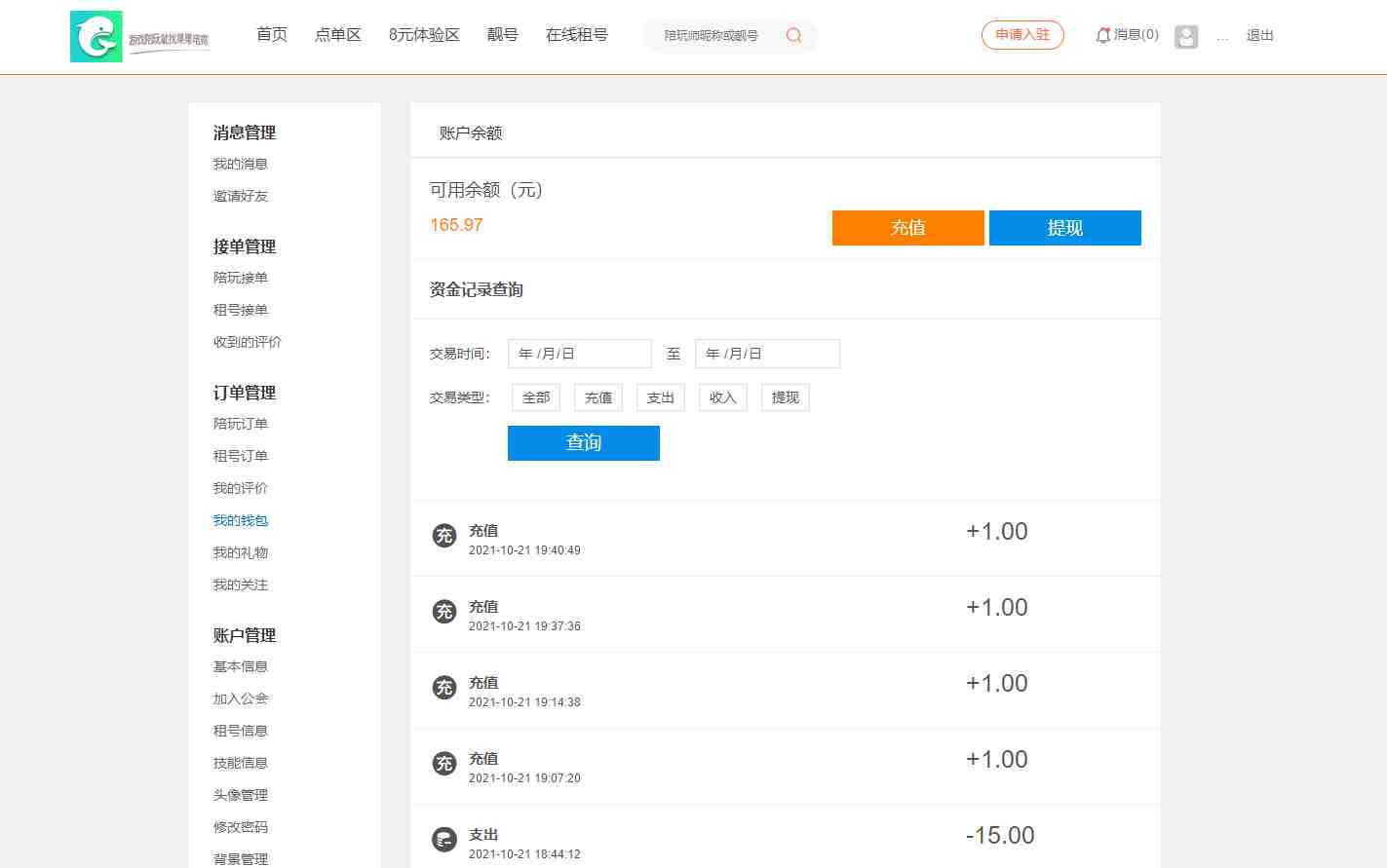Click the notification bell icon
Screen dimensions: 1387x868
click(1102, 35)
